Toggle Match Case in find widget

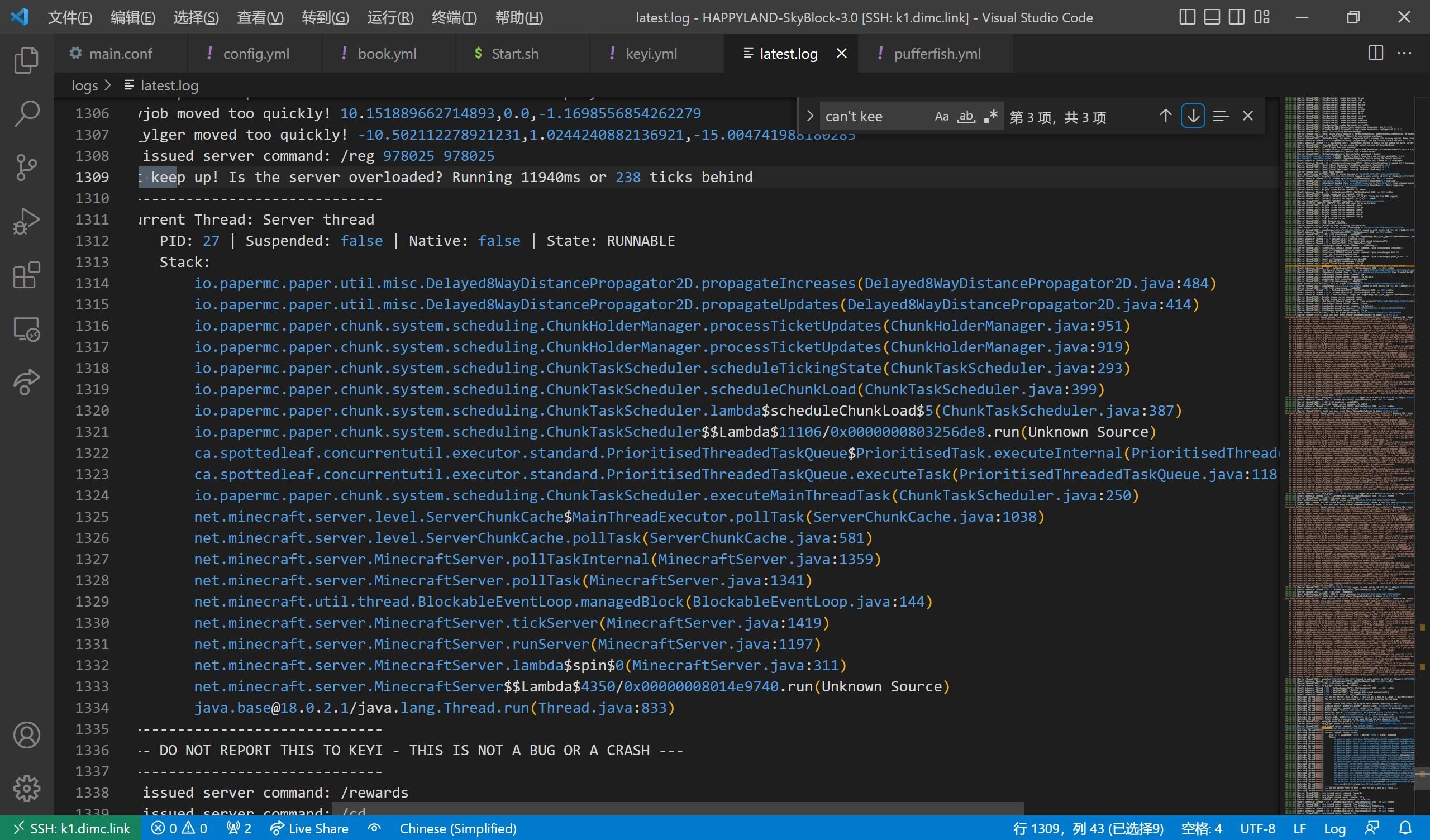tap(941, 116)
